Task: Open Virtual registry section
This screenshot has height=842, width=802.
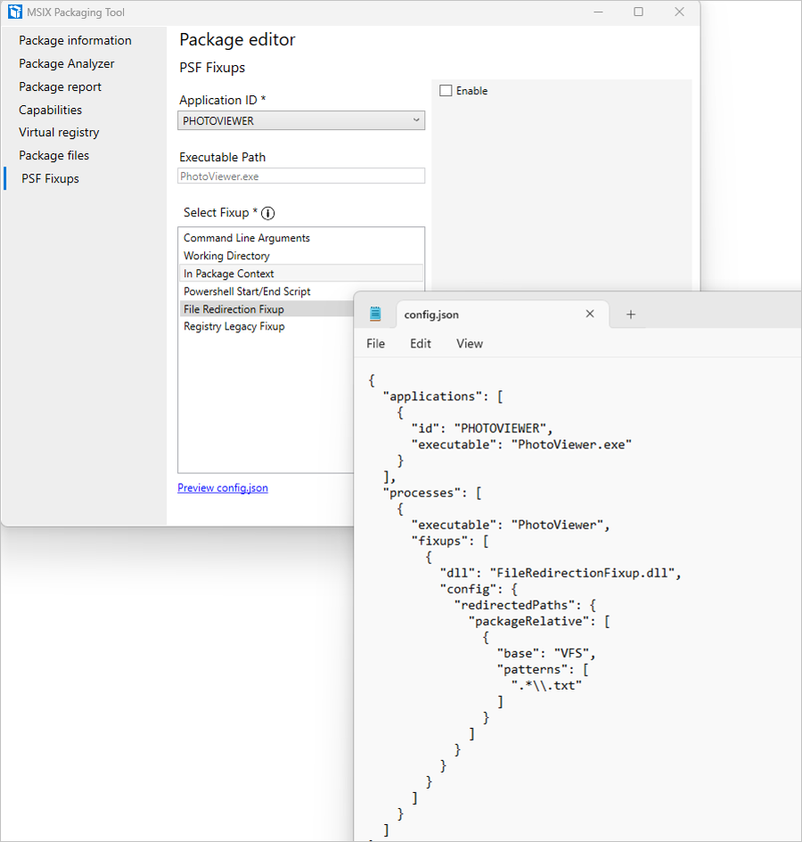Action: 59,132
